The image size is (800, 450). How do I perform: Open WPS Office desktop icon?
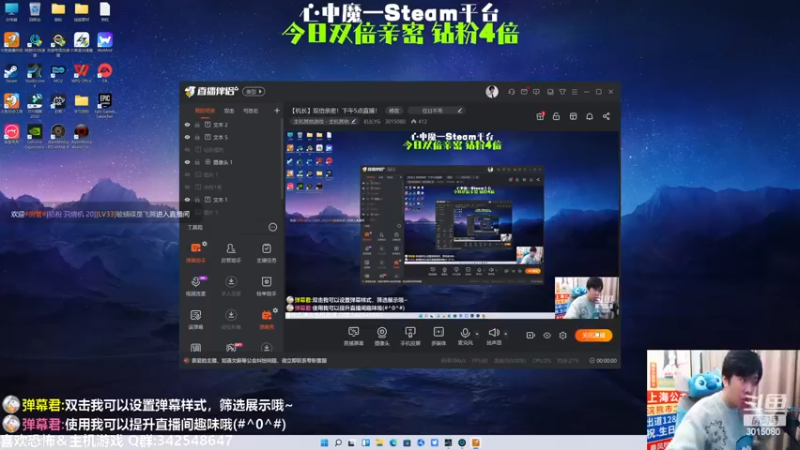coord(81,73)
